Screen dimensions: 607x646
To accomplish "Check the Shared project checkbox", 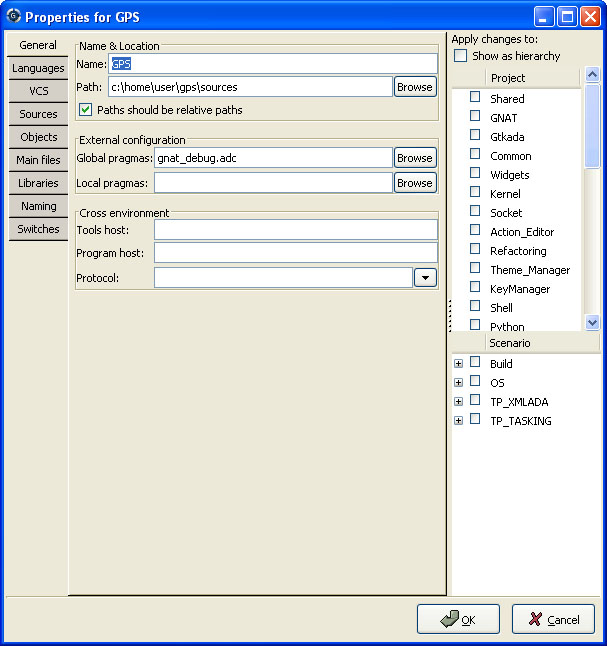I will pos(475,97).
